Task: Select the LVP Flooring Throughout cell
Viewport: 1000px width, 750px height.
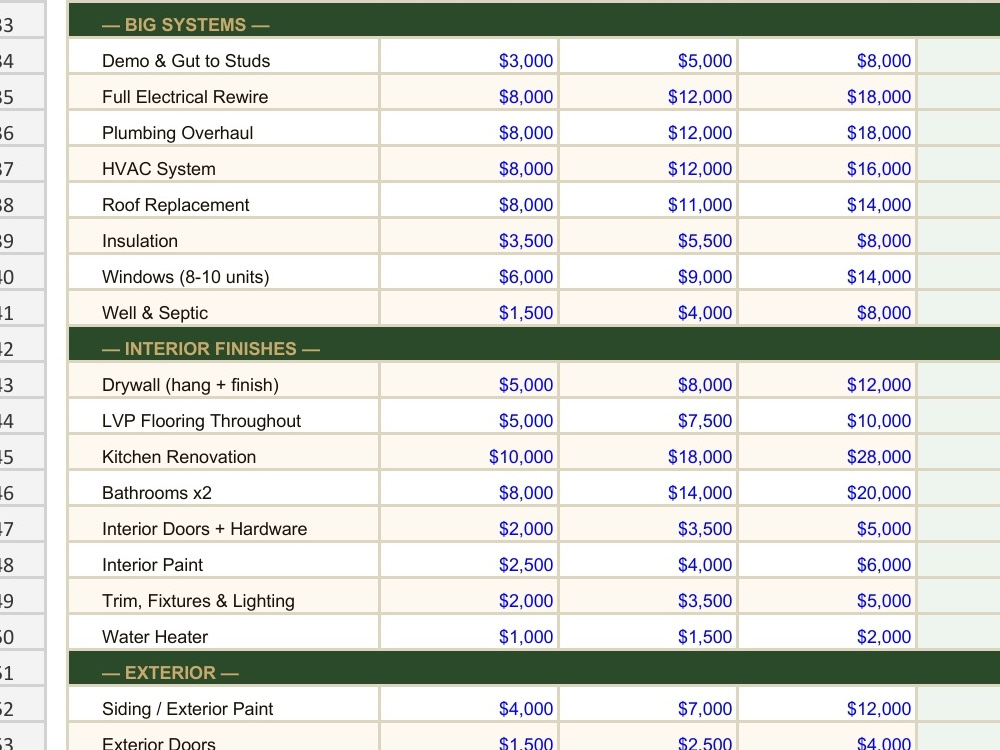Action: point(224,416)
